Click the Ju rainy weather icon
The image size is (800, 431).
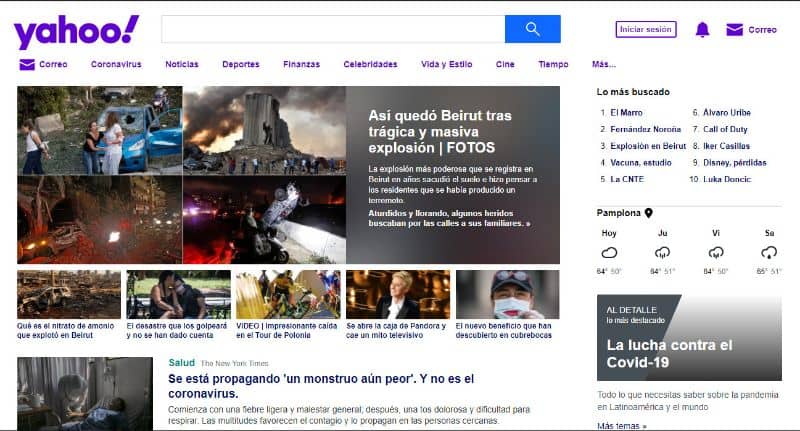tap(662, 252)
